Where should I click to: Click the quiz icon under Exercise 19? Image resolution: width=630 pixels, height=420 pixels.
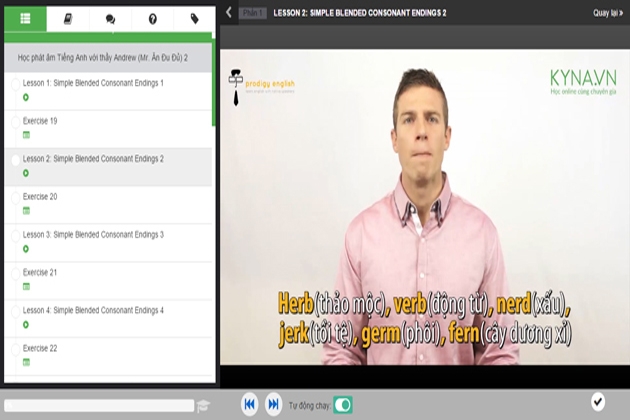(26, 135)
